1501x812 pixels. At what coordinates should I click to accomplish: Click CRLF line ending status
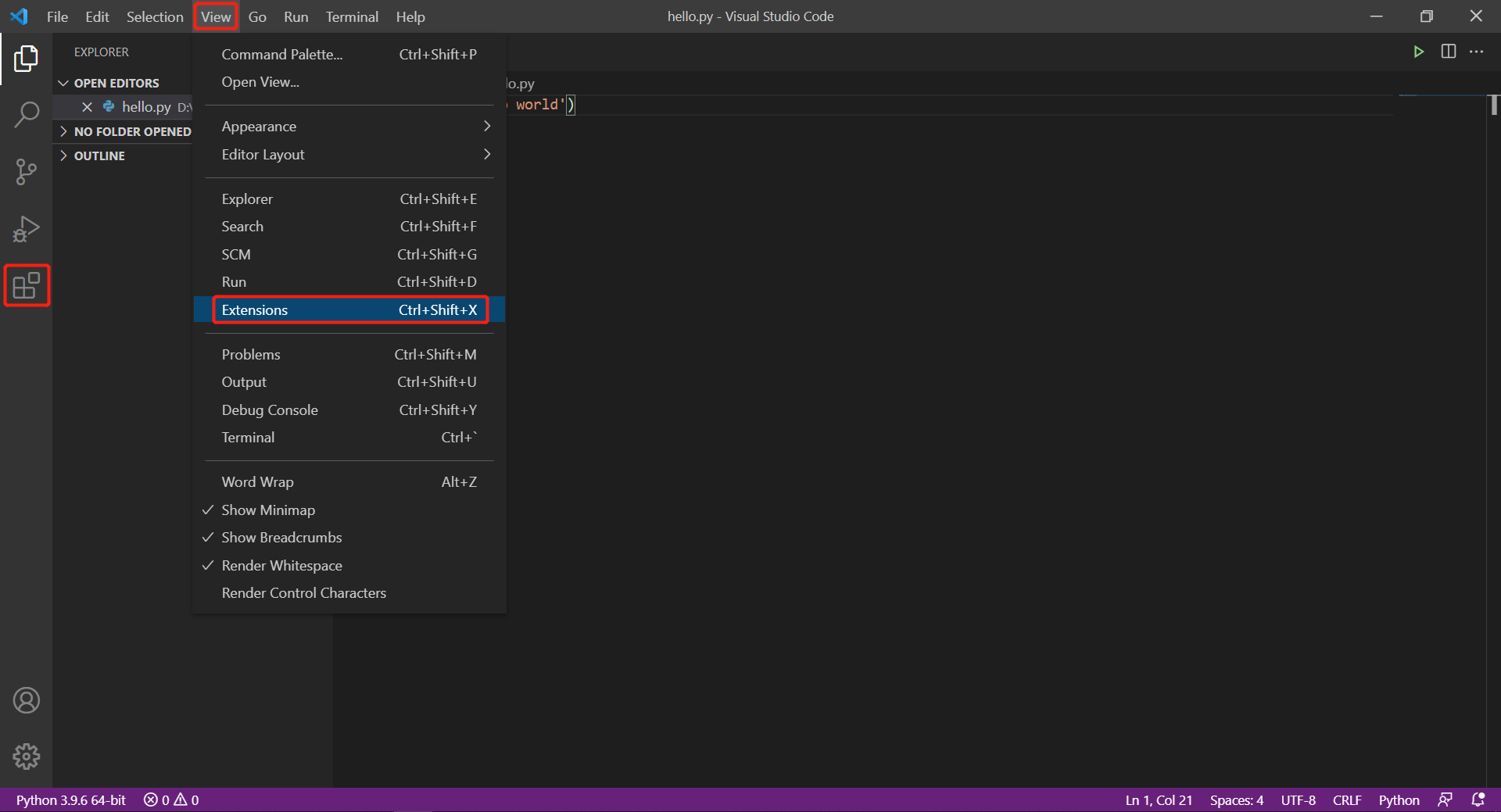pyautogui.click(x=1346, y=799)
